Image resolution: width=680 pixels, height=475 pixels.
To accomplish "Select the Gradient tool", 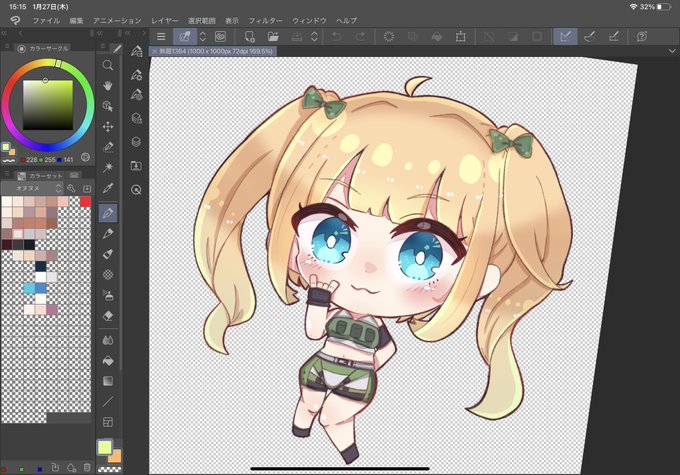I will tap(108, 381).
